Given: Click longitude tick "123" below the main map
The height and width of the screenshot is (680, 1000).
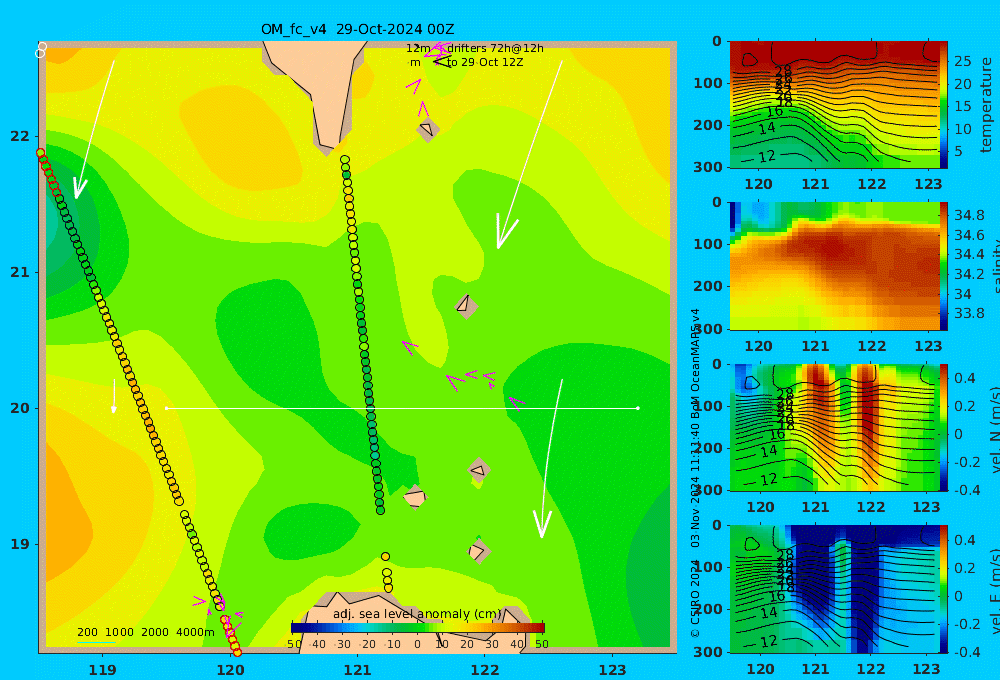Looking at the screenshot, I should tap(612, 670).
